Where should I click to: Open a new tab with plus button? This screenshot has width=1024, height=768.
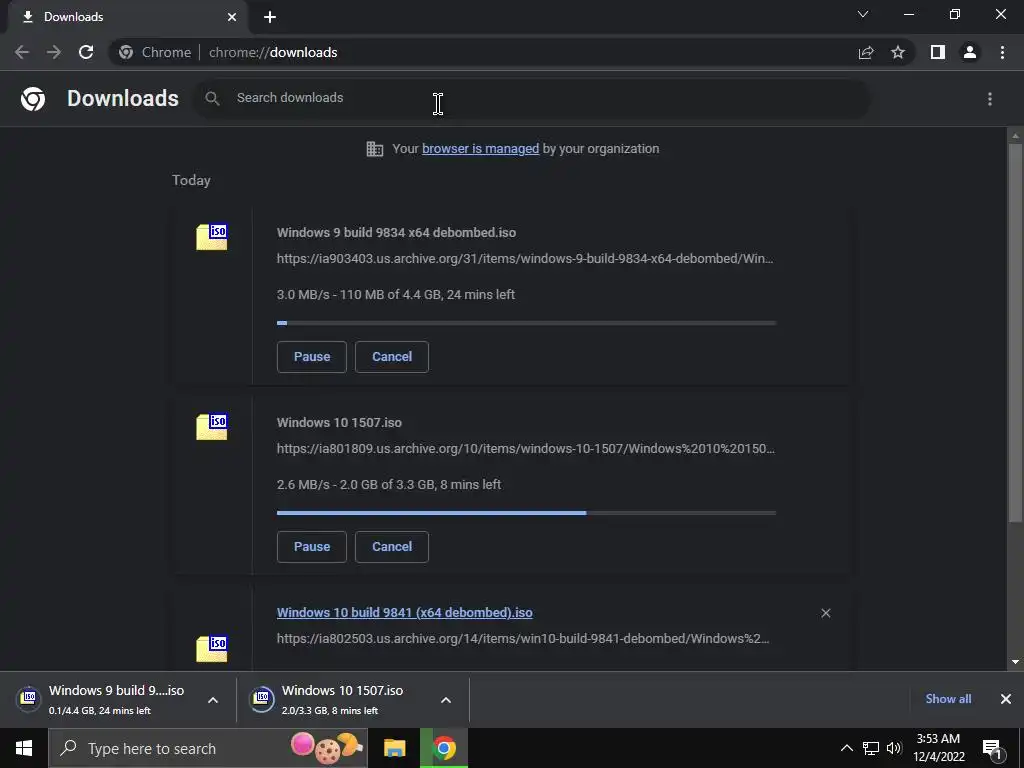click(x=270, y=17)
